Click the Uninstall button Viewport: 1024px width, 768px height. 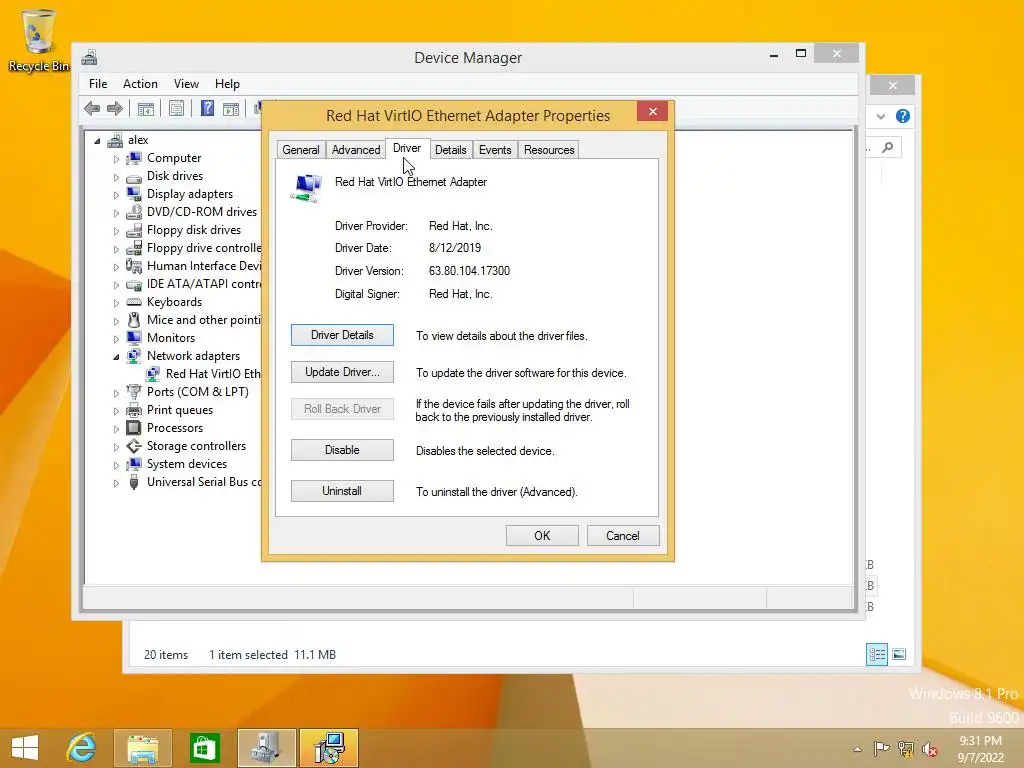342,490
